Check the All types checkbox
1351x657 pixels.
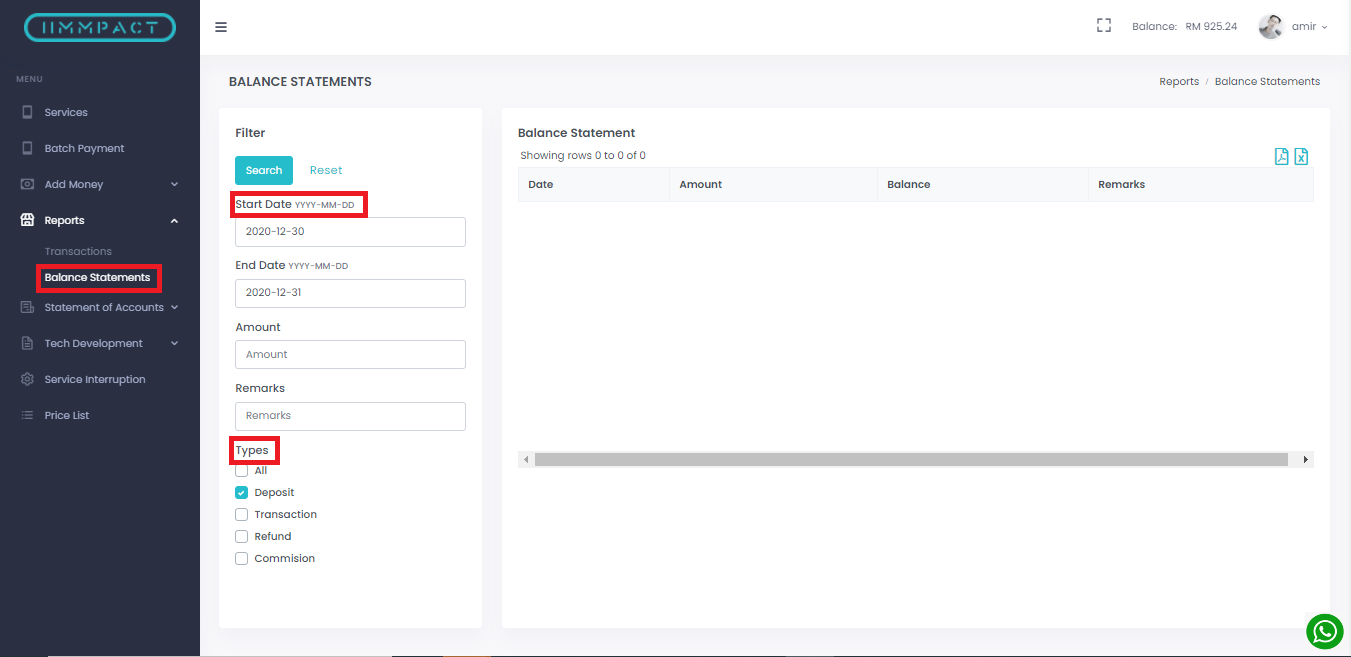pos(241,470)
